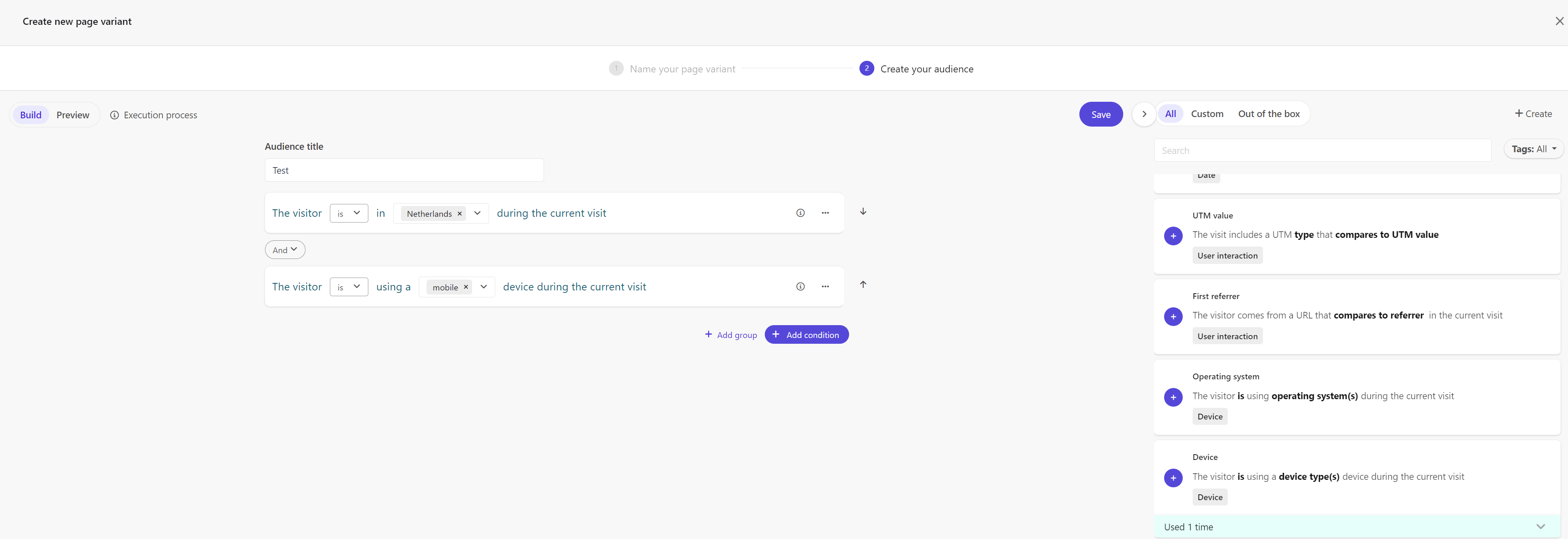Click info icon on Netherlands condition row
This screenshot has width=1568, height=539.
800,213
